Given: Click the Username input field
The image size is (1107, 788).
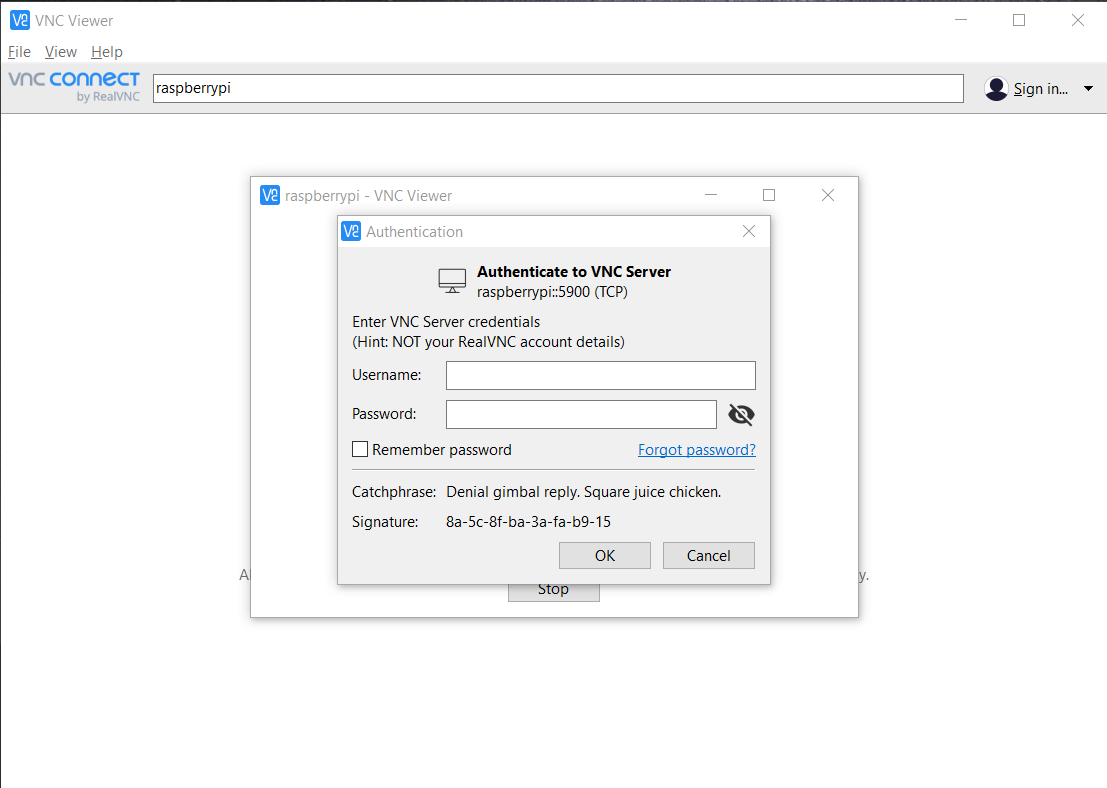Looking at the screenshot, I should (x=600, y=375).
